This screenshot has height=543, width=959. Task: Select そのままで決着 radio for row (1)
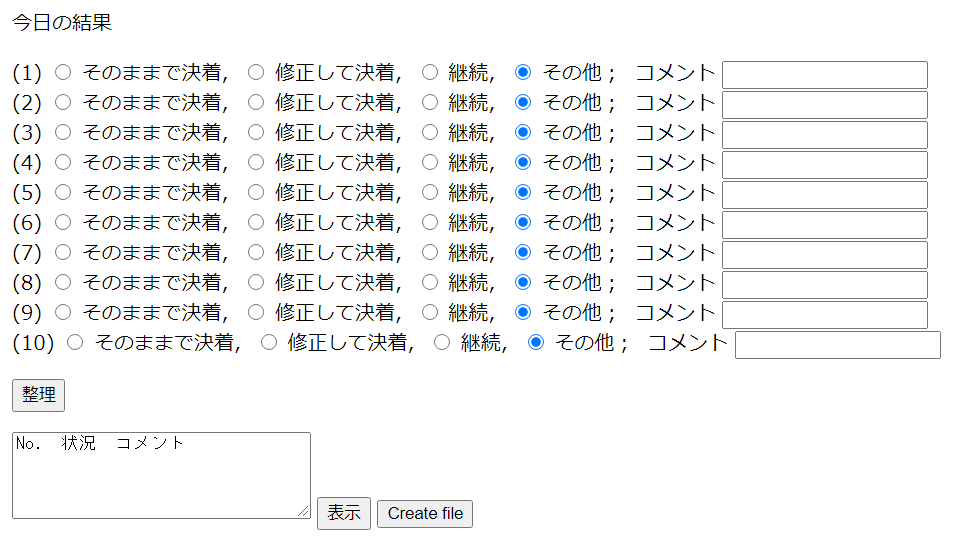[63, 72]
